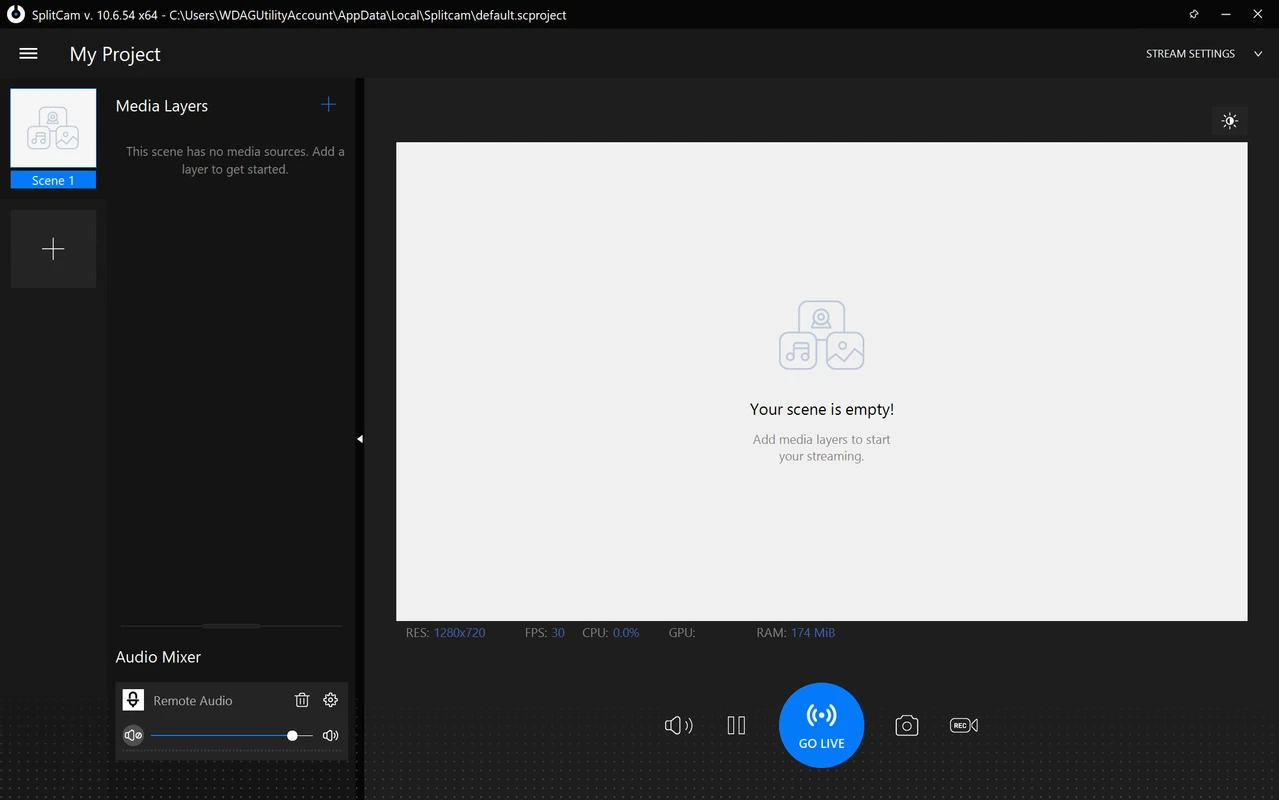Add a new scene with the plus tile
Screen dimensions: 1279x800
(x=53, y=249)
